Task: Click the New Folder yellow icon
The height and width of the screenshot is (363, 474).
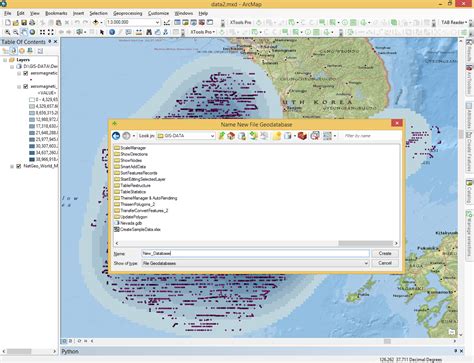Action: tap(277, 136)
